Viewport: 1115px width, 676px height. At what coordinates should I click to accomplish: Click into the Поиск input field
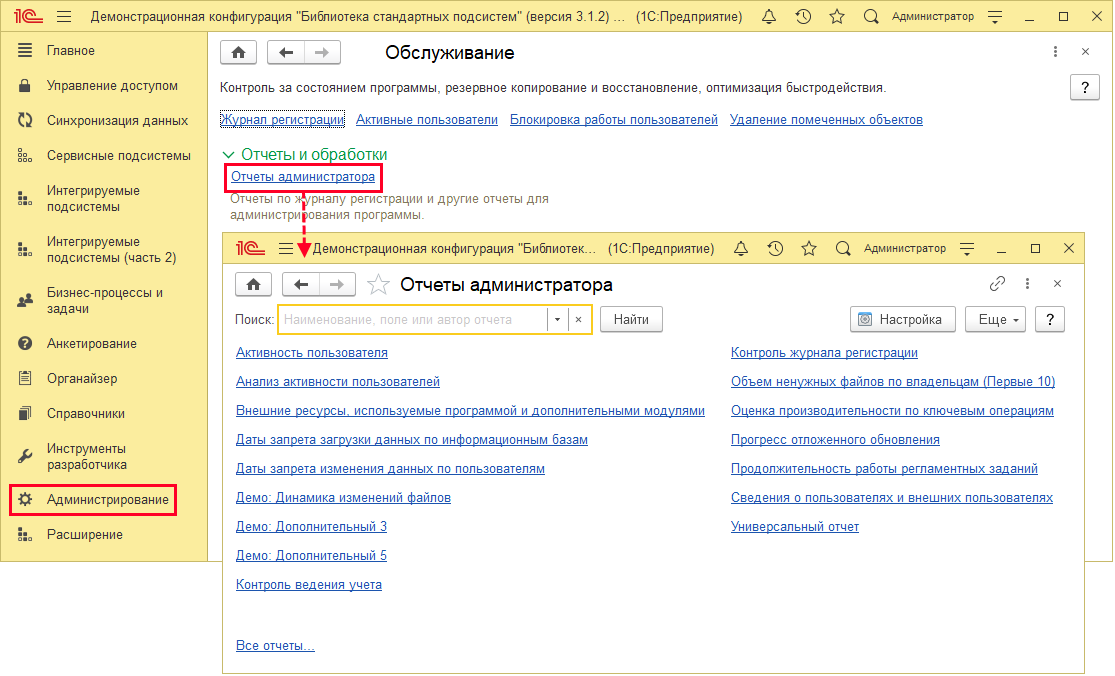coord(413,320)
